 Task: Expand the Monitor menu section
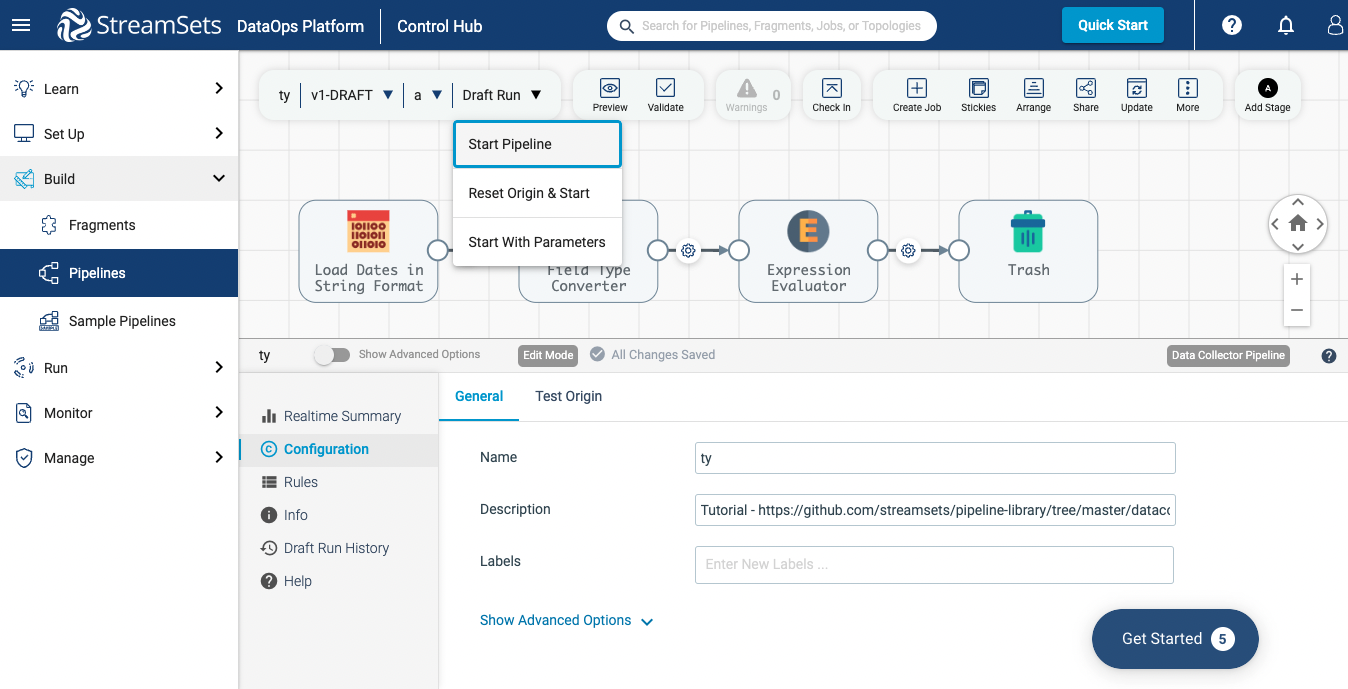point(119,413)
